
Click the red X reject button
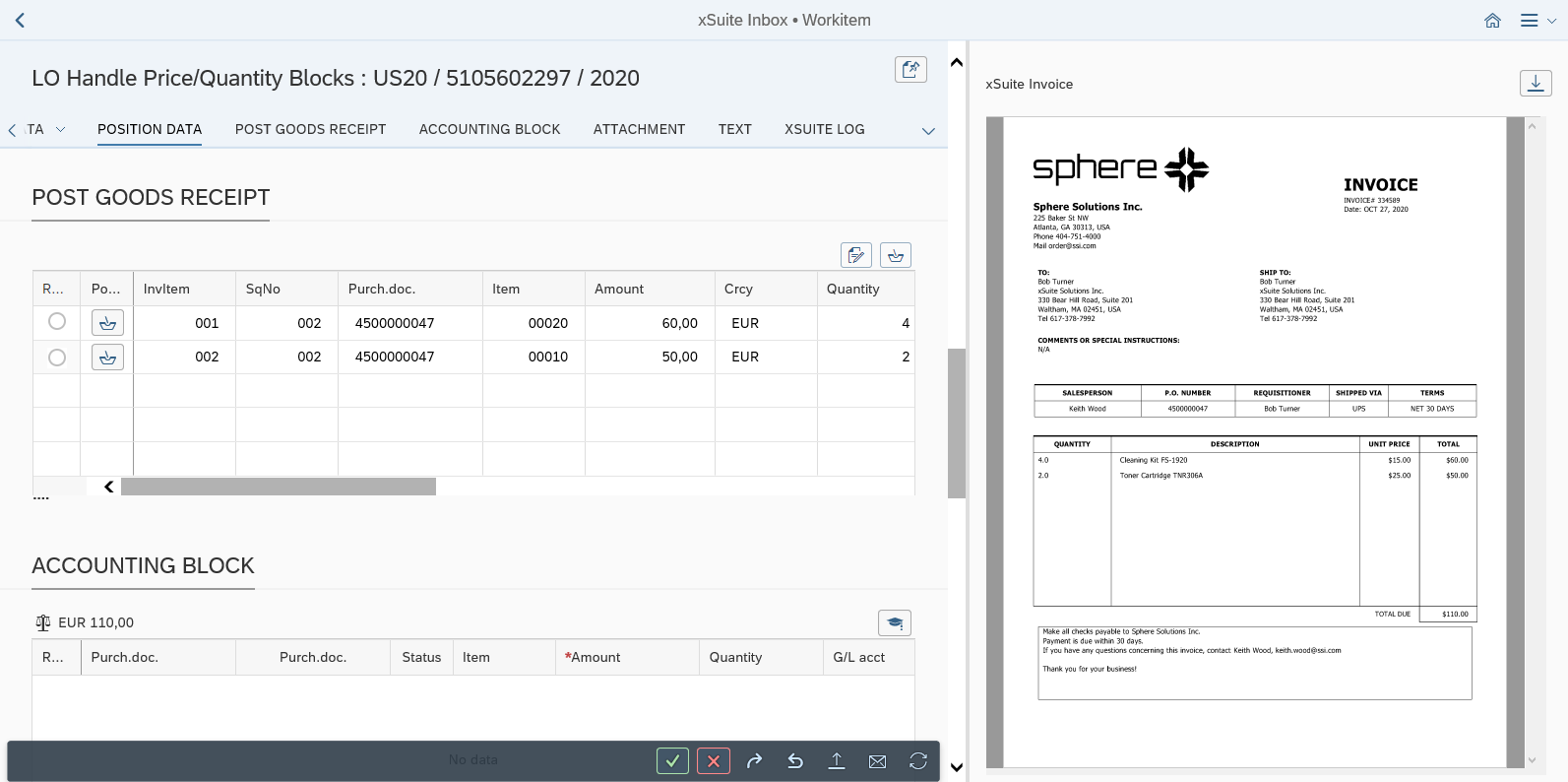coord(714,760)
